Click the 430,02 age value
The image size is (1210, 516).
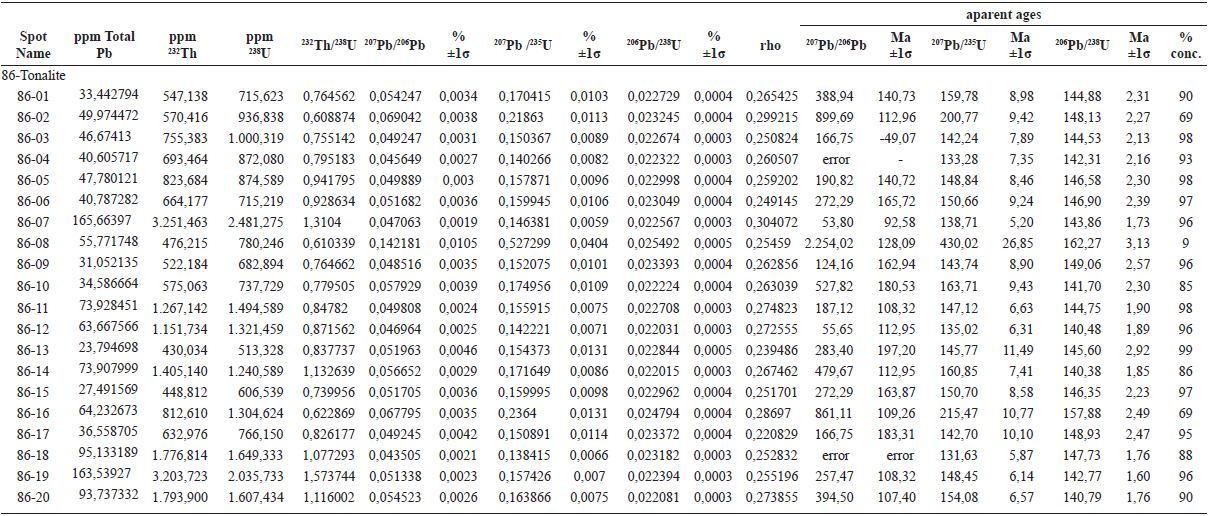tap(958, 242)
